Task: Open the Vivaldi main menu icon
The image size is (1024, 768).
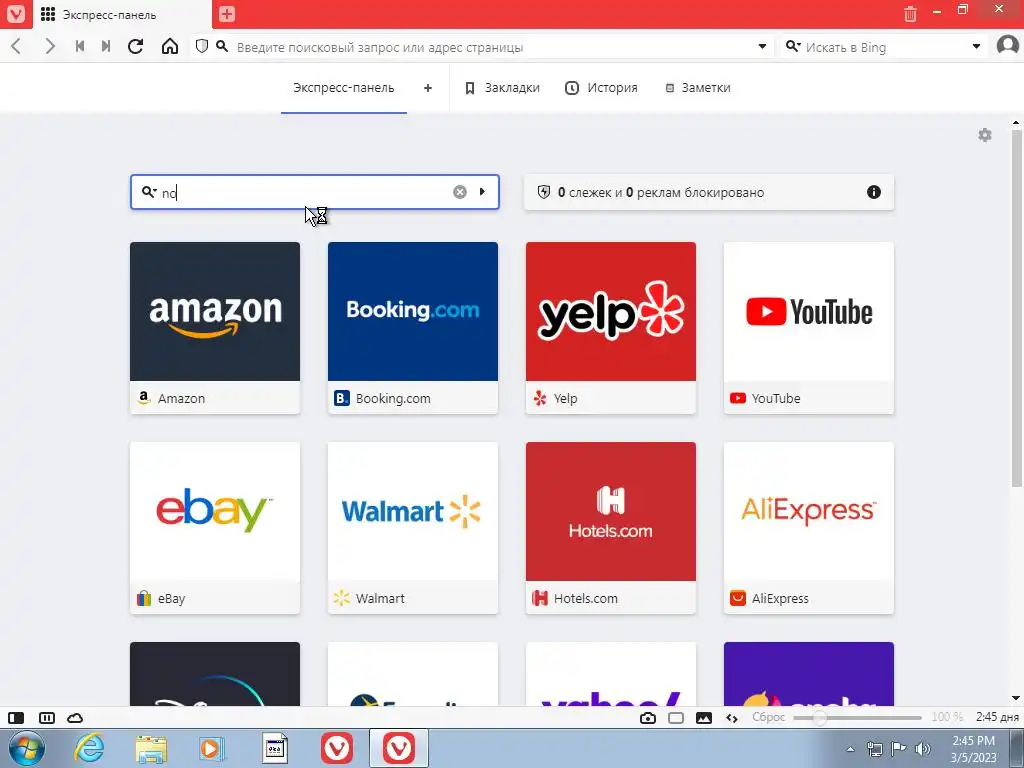Action: [16, 14]
